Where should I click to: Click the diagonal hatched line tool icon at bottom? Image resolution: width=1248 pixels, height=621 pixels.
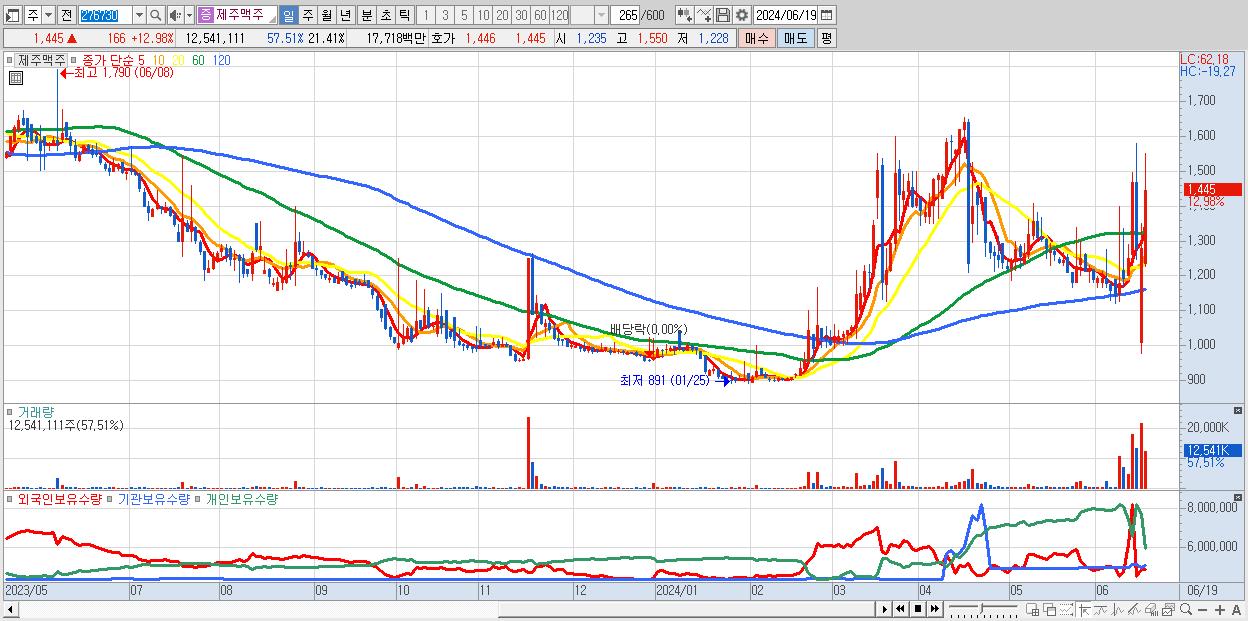(1134, 610)
